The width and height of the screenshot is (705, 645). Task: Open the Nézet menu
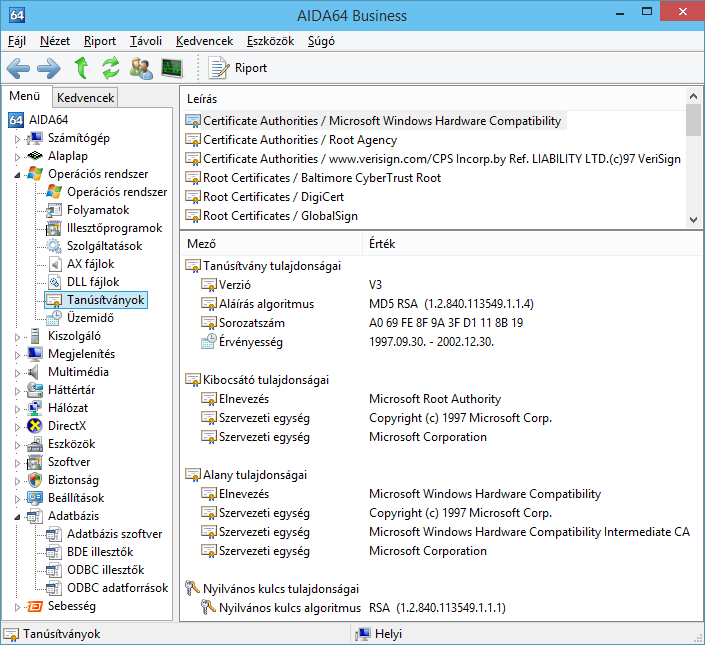(55, 41)
